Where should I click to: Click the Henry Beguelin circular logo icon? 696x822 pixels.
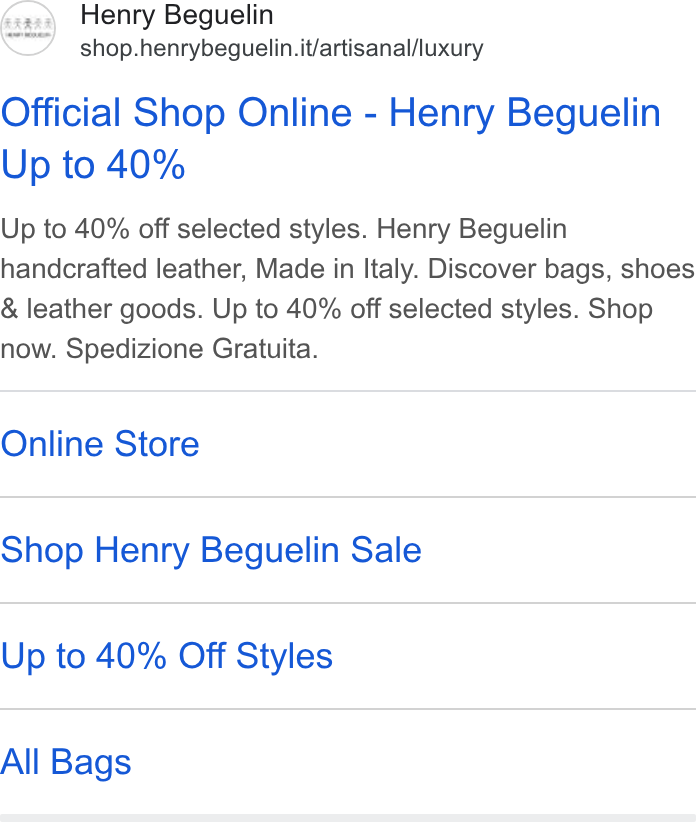click(x=28, y=28)
